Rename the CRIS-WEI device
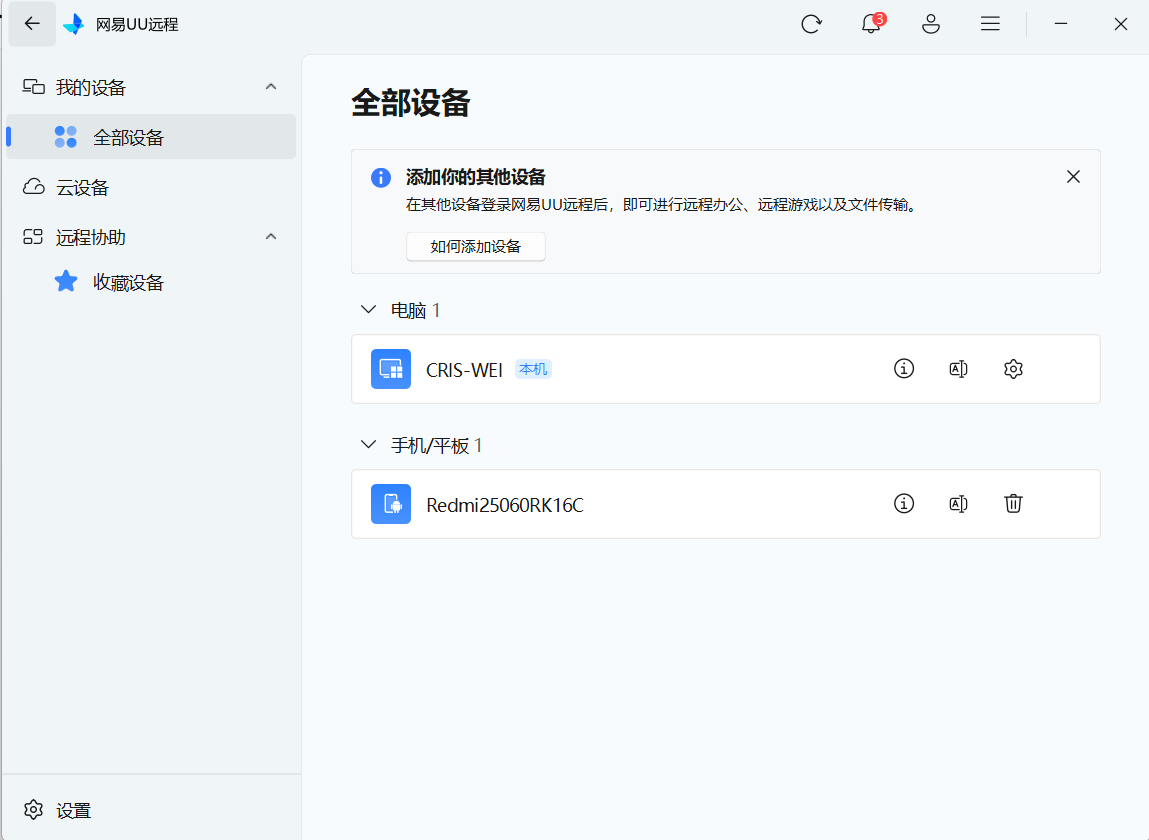 [958, 369]
